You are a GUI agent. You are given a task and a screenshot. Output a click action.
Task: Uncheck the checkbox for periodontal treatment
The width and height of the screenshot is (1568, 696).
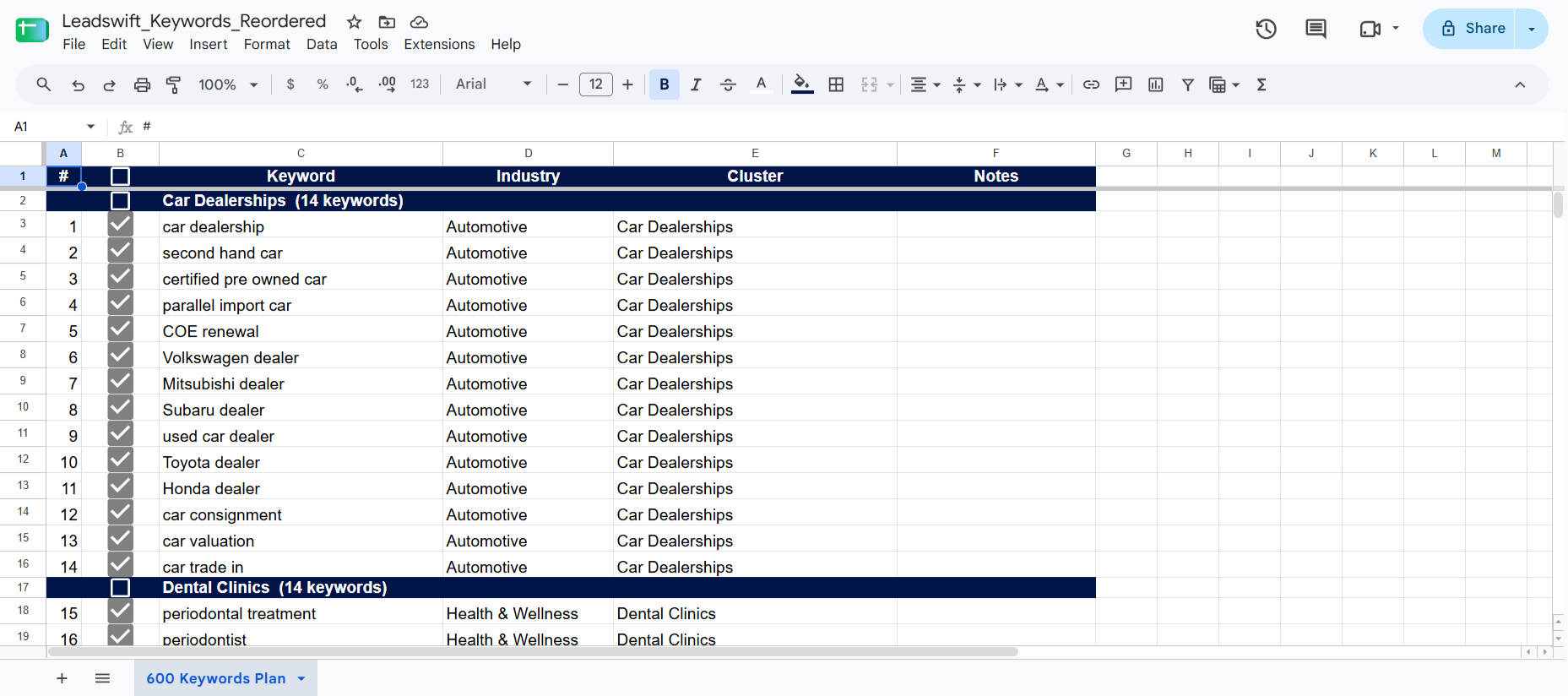coord(120,611)
